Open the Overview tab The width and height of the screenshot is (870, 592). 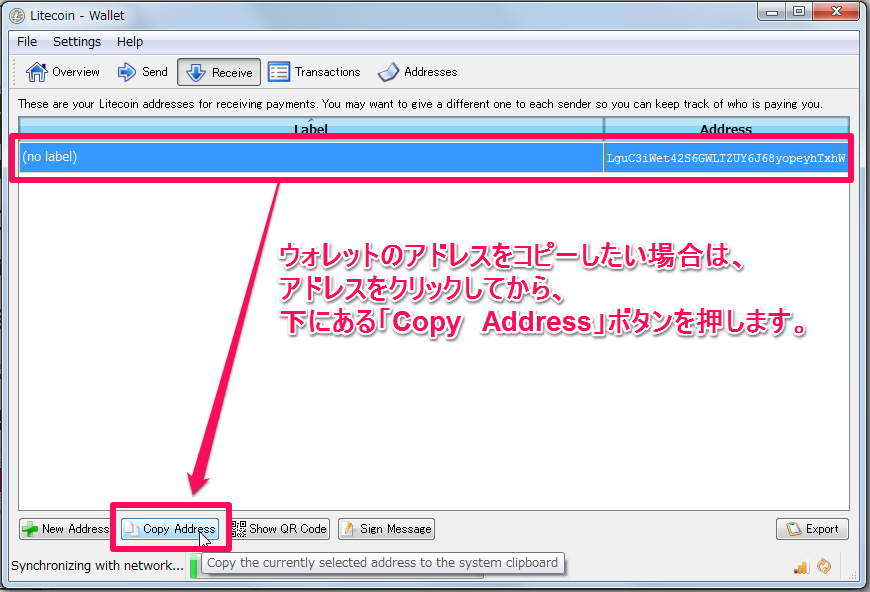(63, 72)
